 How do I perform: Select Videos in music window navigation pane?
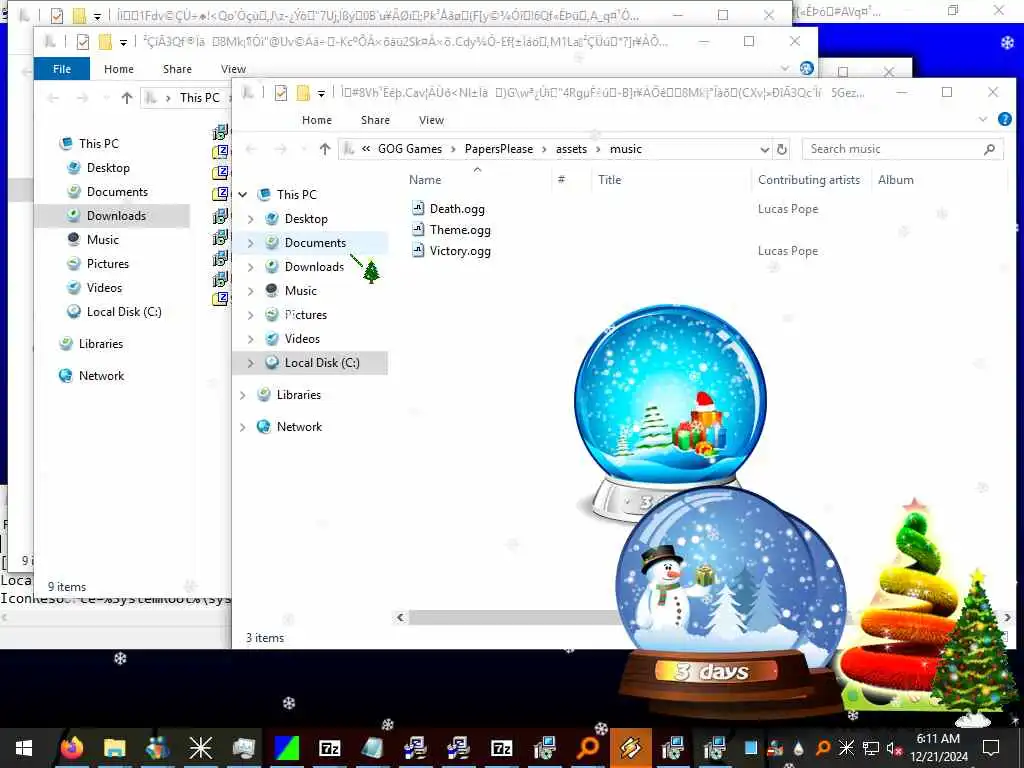302,339
